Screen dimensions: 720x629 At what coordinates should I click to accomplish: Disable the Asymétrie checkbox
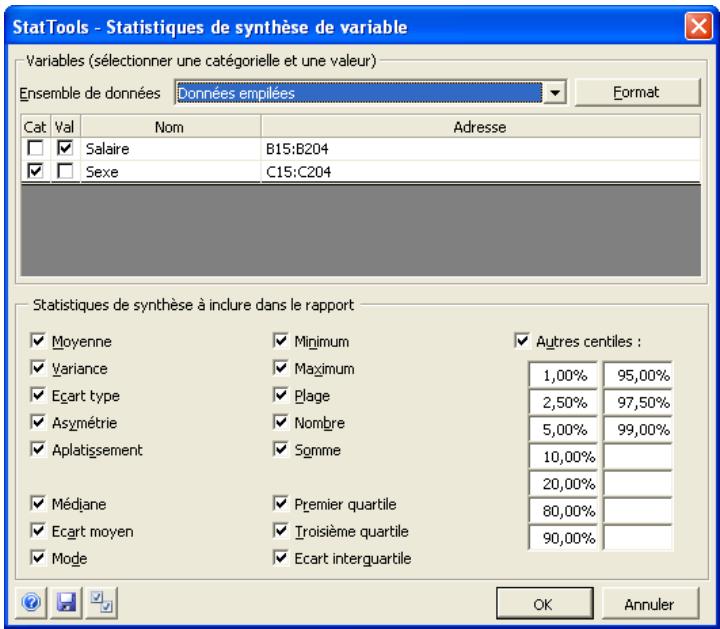pyautogui.click(x=38, y=422)
